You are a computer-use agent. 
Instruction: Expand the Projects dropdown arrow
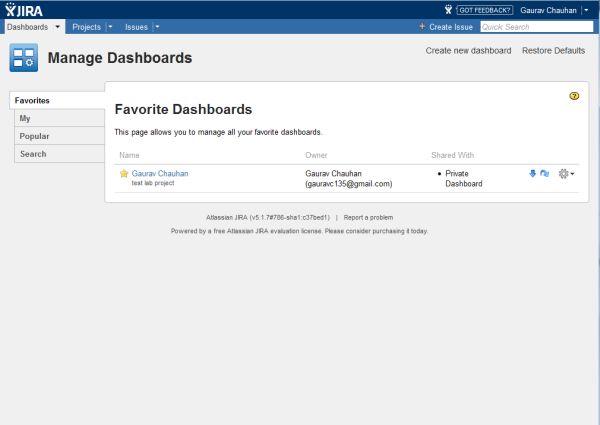tap(110, 27)
